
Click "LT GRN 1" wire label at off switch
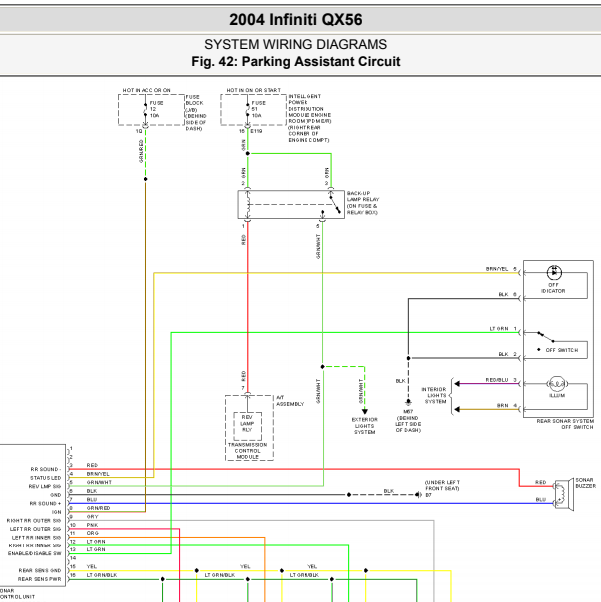(x=503, y=329)
